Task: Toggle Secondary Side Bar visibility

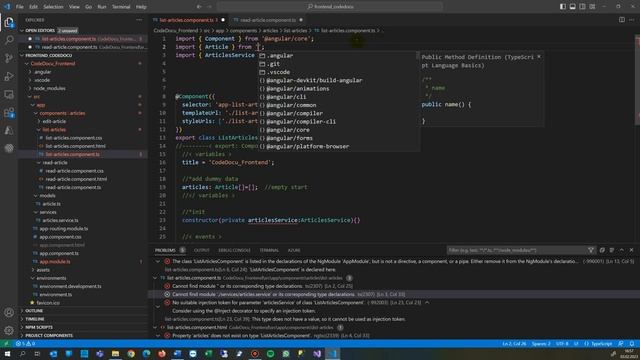Action: 582,7
